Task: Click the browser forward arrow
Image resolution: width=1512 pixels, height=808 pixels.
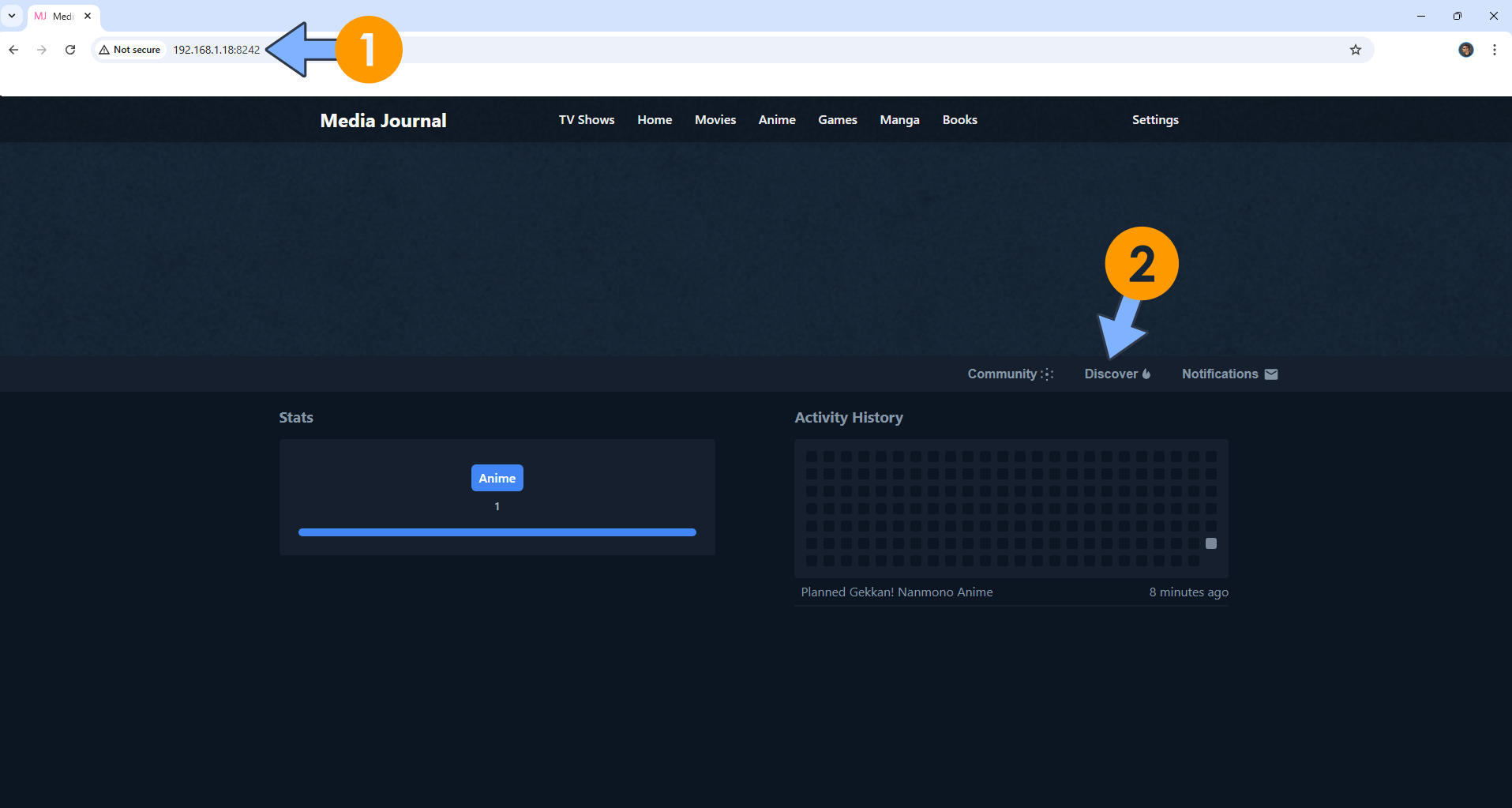Action: tap(42, 50)
